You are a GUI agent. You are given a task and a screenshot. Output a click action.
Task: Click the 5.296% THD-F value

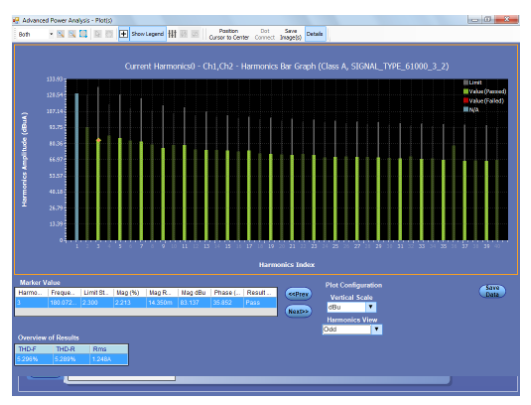point(34,359)
